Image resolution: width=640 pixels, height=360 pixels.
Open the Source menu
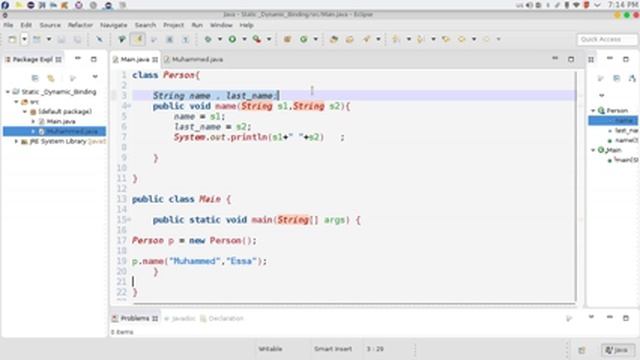pos(50,25)
